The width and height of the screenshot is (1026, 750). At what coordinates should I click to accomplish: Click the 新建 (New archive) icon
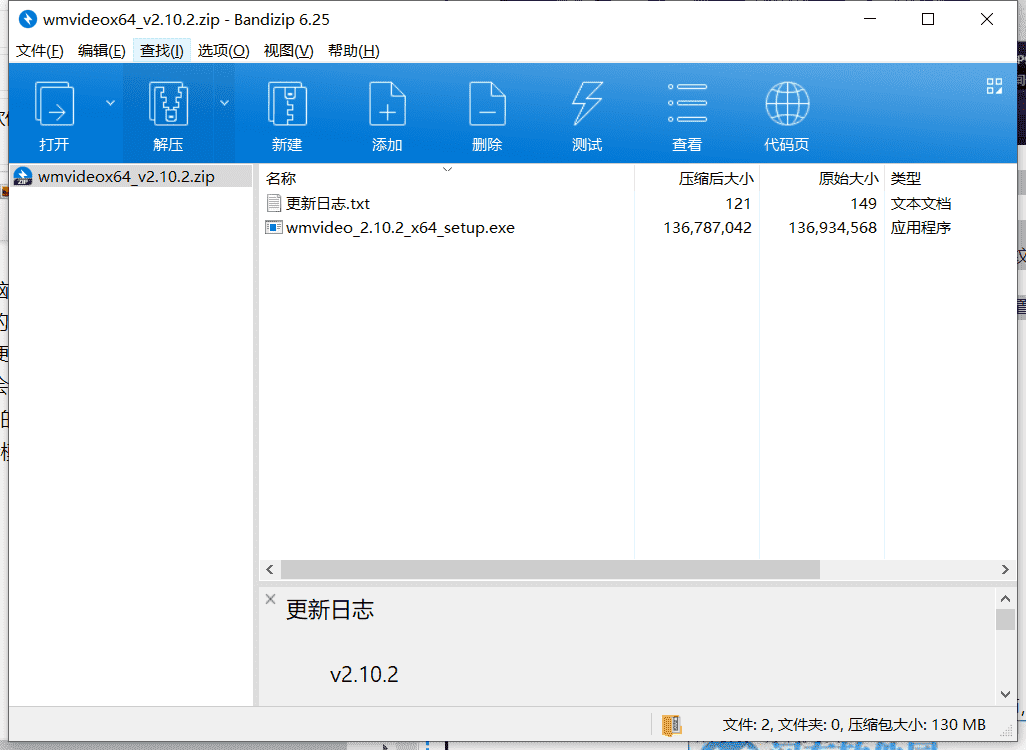[x=287, y=103]
